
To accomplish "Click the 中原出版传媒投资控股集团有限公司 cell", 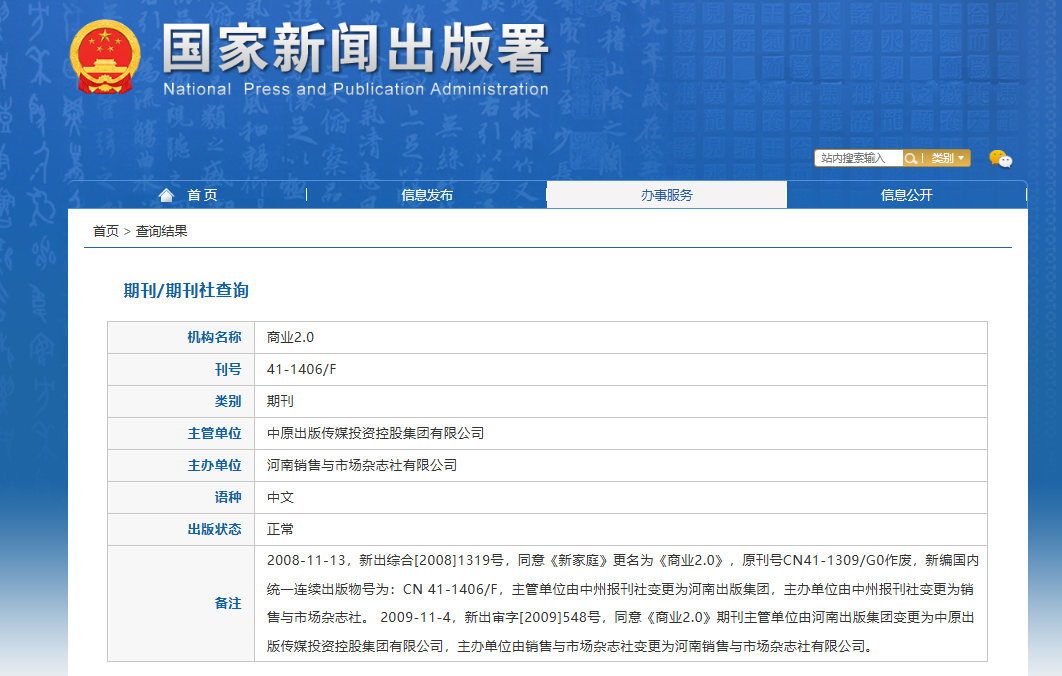I will click(x=375, y=433).
